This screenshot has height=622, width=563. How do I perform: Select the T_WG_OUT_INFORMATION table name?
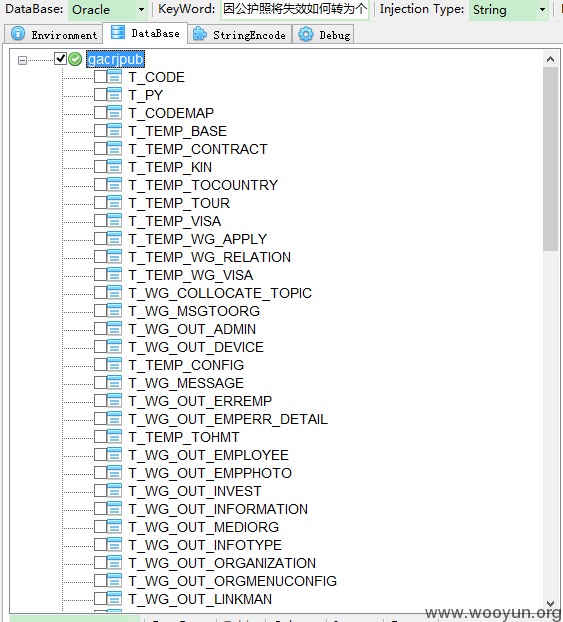click(218, 509)
